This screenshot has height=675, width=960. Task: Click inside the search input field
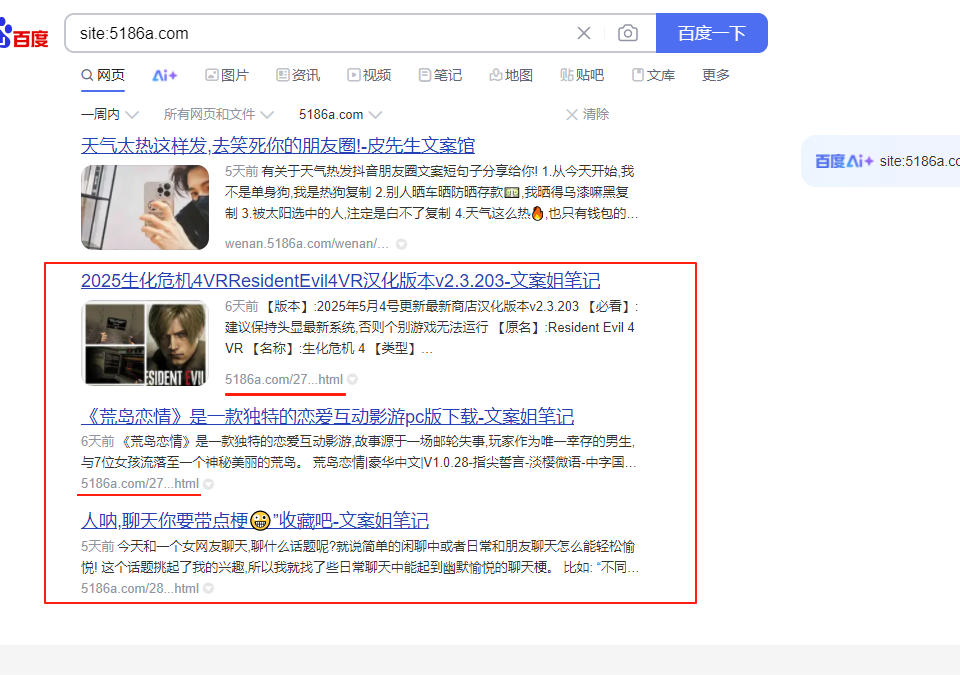(x=320, y=33)
